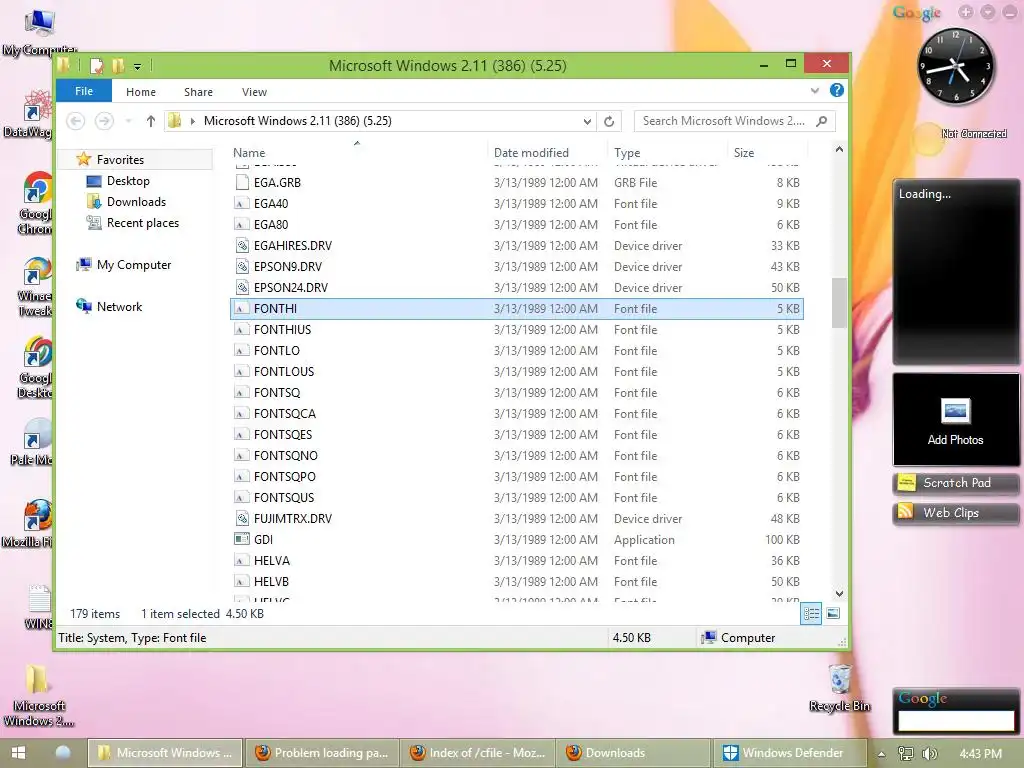
Task: Switch to the Large icons view toggle
Action: 833,613
